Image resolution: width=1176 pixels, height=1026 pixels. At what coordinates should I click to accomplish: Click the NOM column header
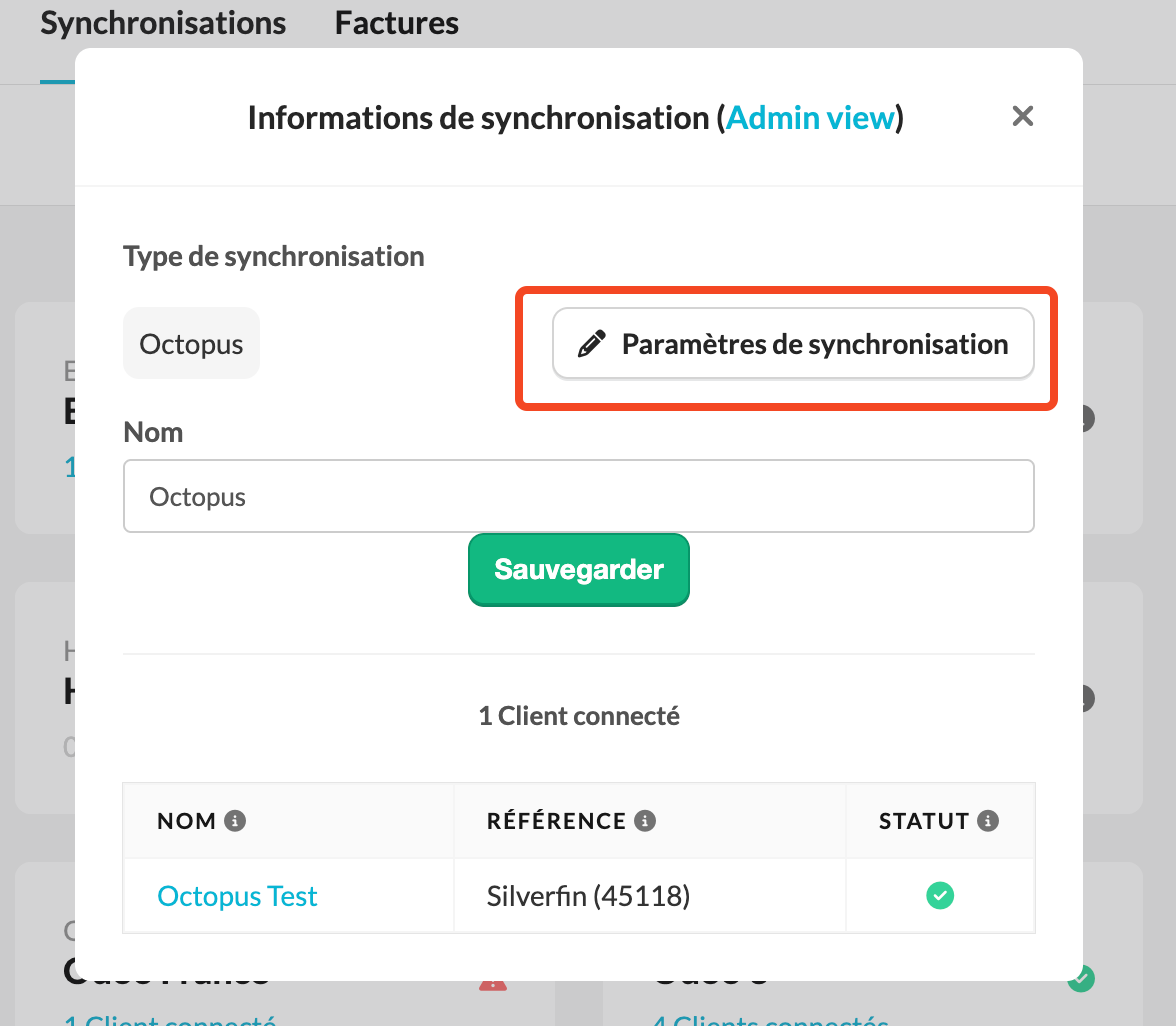click(186, 821)
